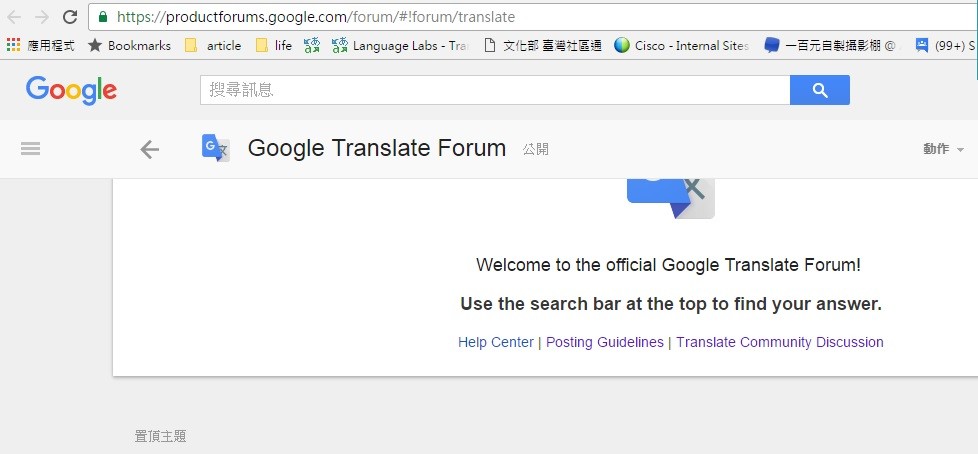This screenshot has height=454, width=978.
Task: Click the 置頂主題 heading
Action: click(160, 436)
